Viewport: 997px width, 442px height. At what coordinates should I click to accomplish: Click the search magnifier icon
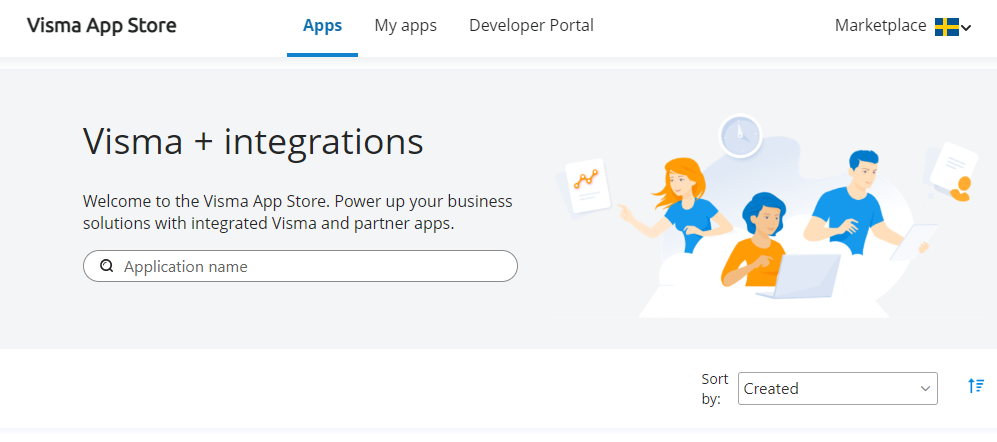(x=107, y=266)
